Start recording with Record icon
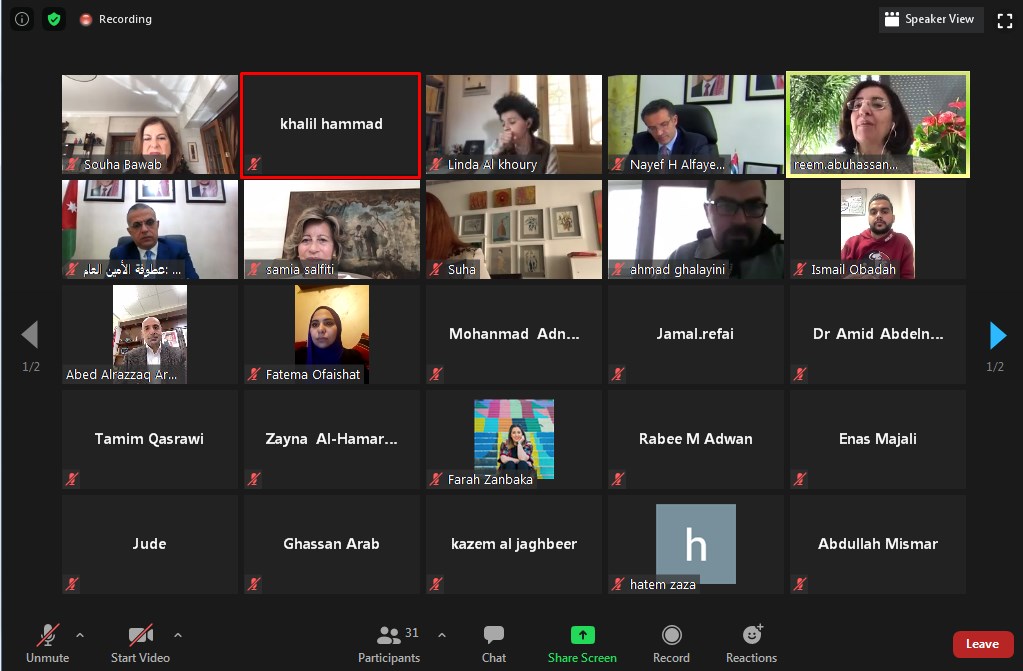This screenshot has width=1023, height=671. 671,643
